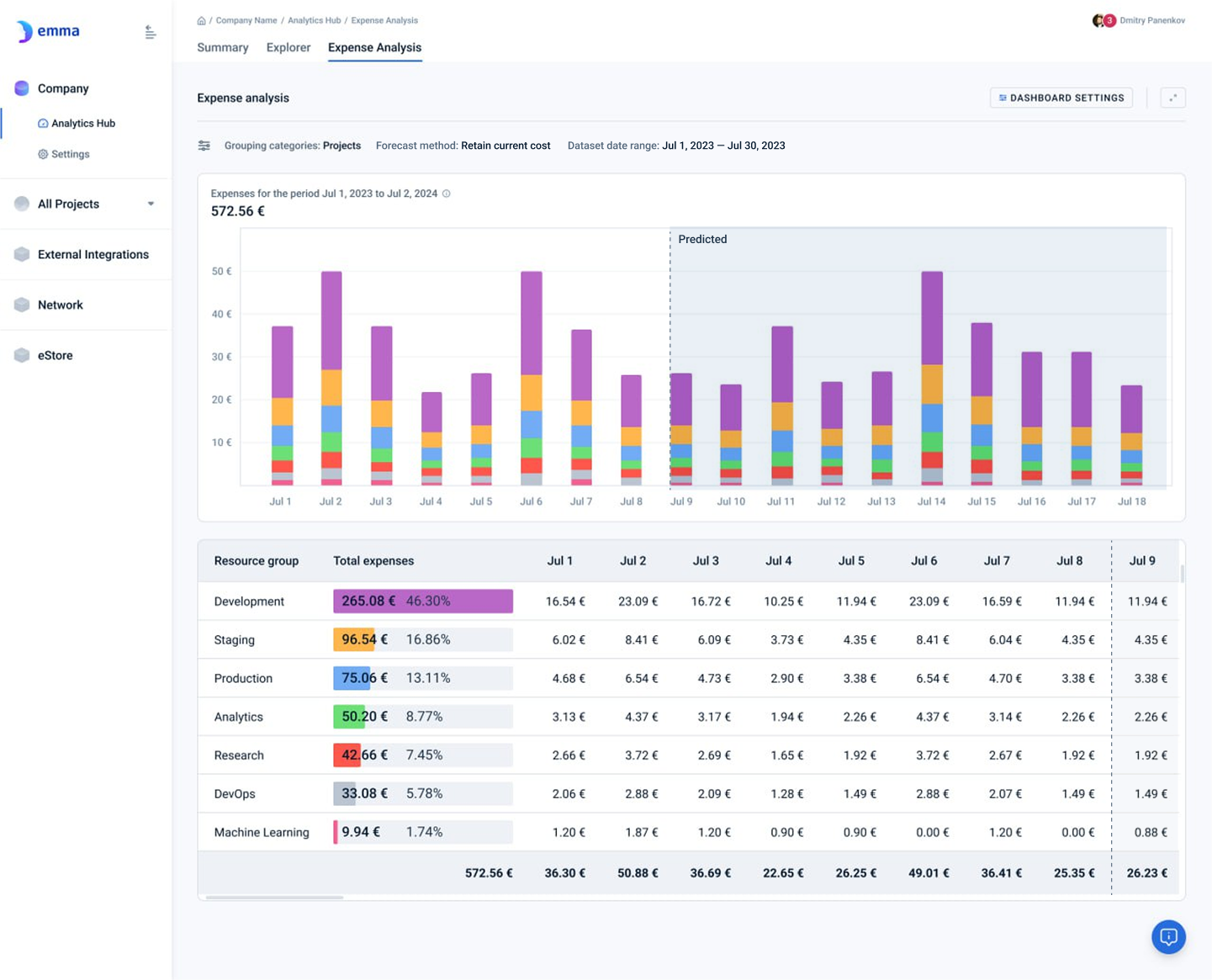This screenshot has width=1212, height=980.
Task: Collapse the sidebar menu icon
Action: click(x=150, y=32)
